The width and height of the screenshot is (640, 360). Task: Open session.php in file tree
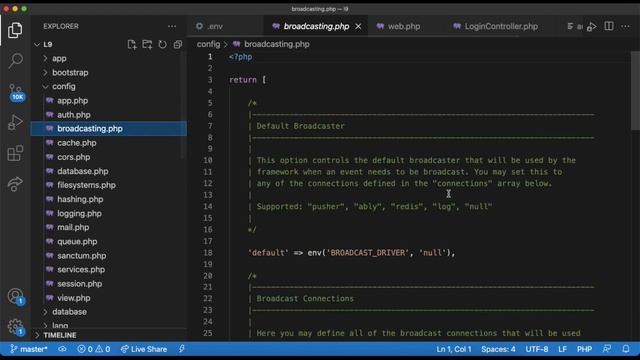coord(80,284)
